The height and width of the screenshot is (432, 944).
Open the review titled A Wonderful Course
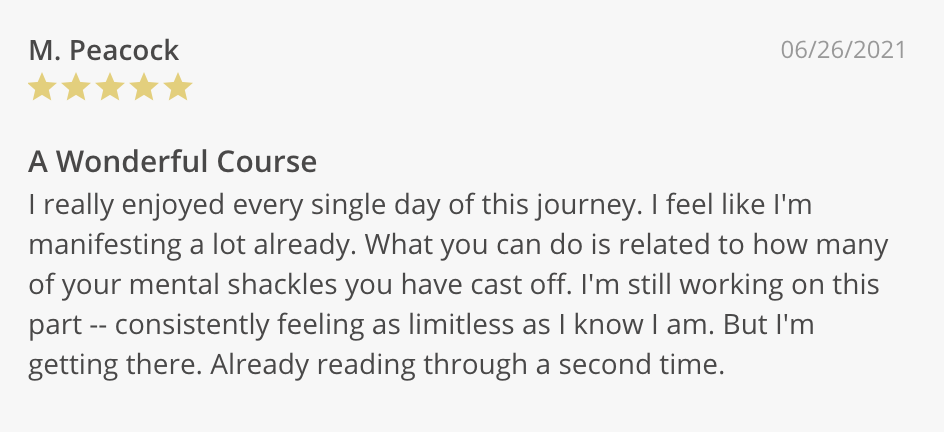[172, 161]
